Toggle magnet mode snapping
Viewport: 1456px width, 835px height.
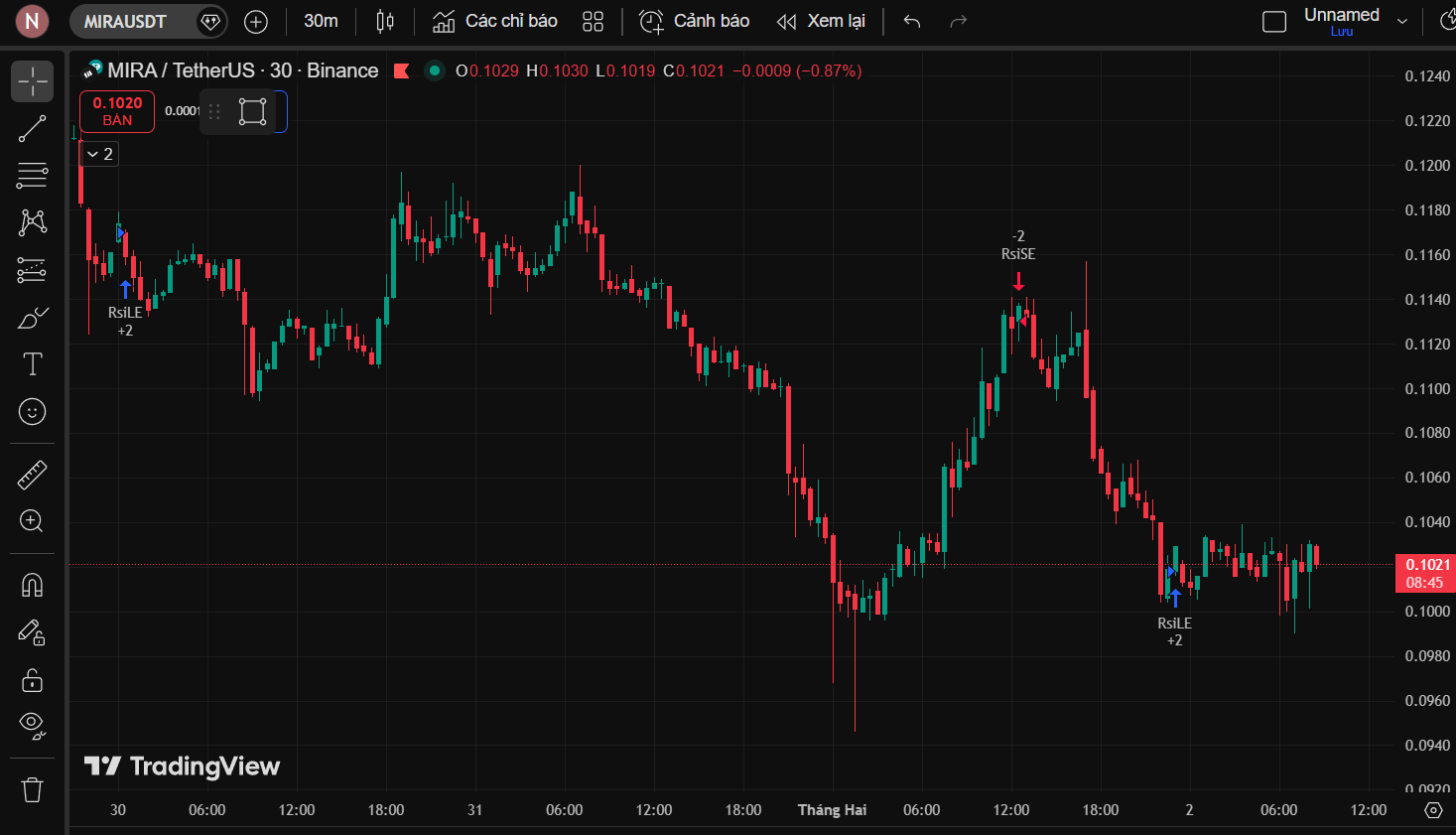click(x=32, y=585)
